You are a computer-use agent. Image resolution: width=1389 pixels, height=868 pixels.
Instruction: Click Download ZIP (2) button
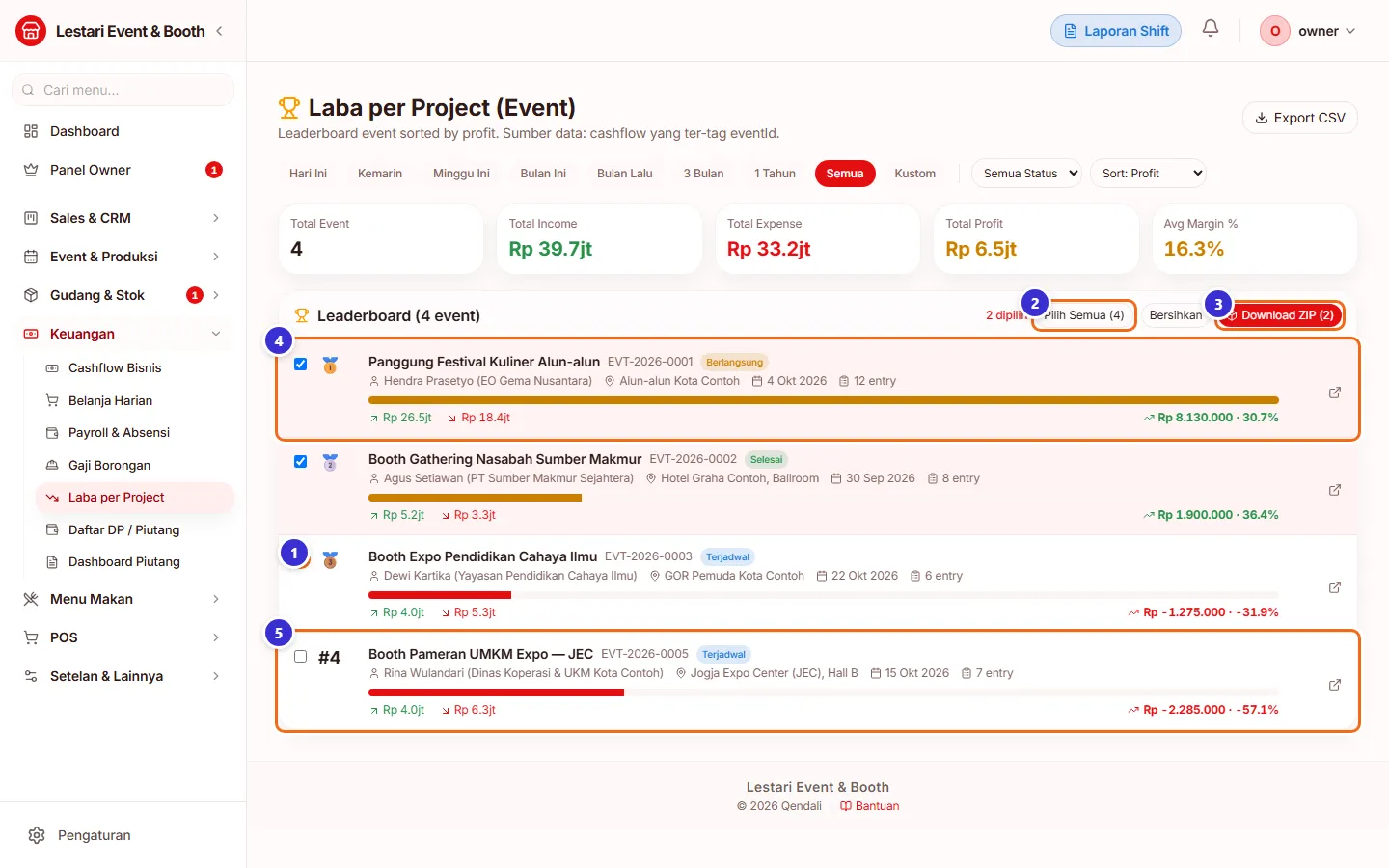[1279, 315]
